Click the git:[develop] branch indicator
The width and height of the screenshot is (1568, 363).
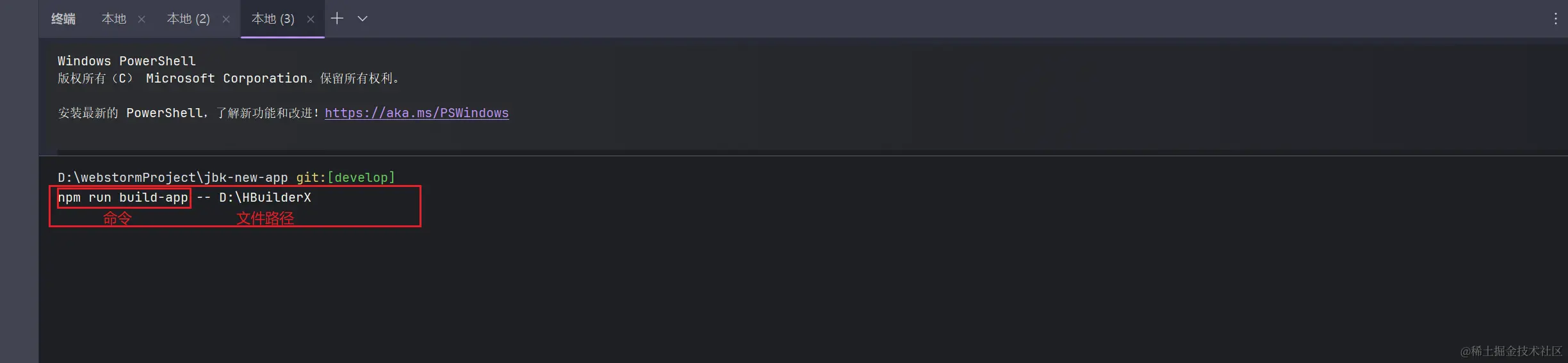point(346,177)
